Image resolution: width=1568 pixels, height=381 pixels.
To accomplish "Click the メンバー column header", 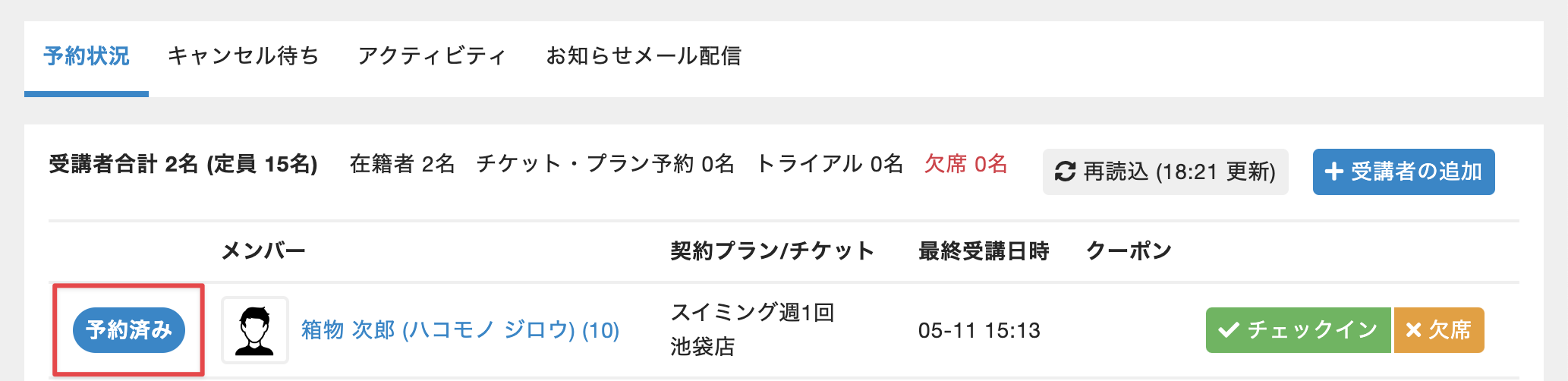I will [x=263, y=251].
